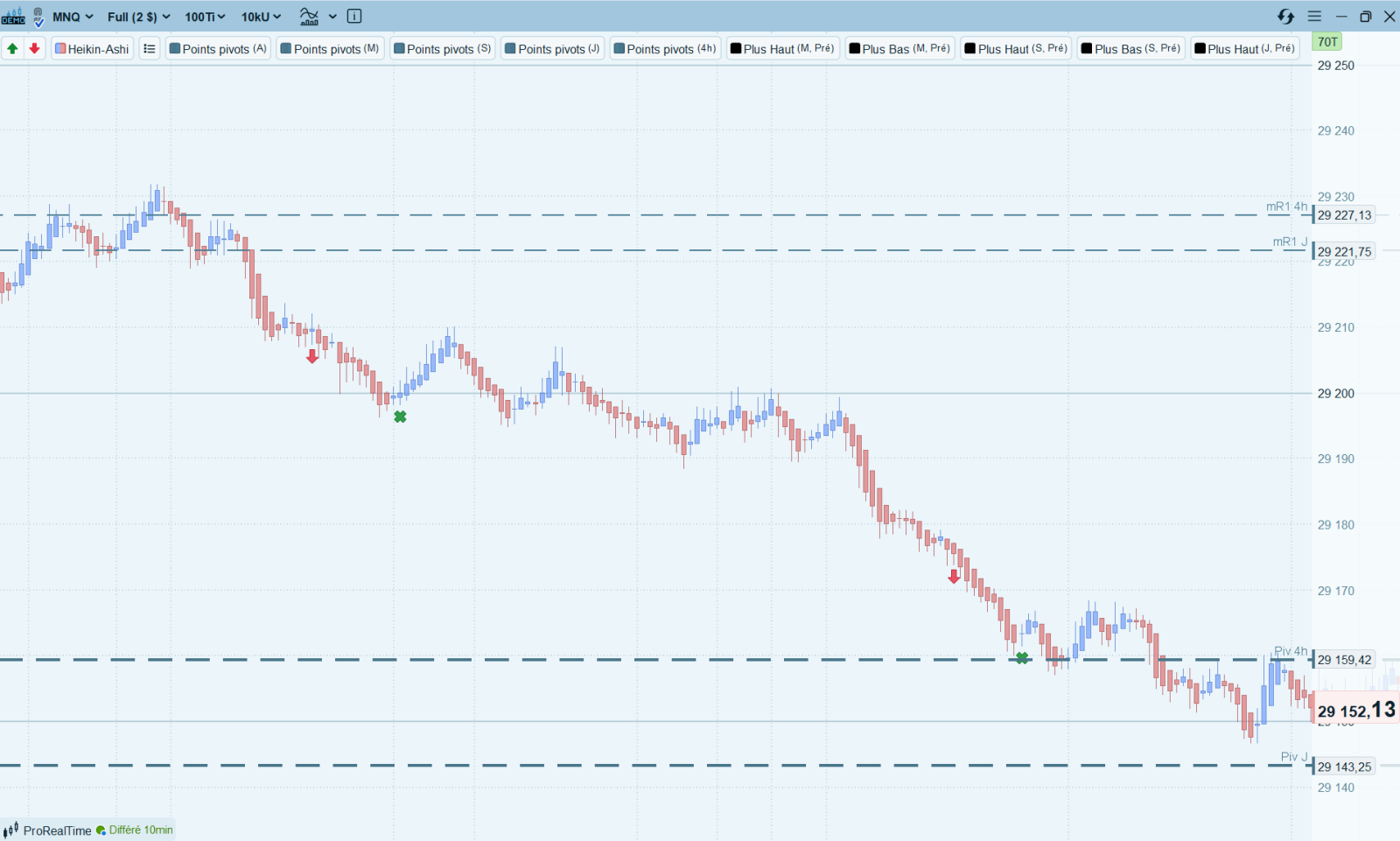1400x841 pixels.
Task: Click the lock checkmark icon beside MNQ
Action: pyautogui.click(x=38, y=17)
